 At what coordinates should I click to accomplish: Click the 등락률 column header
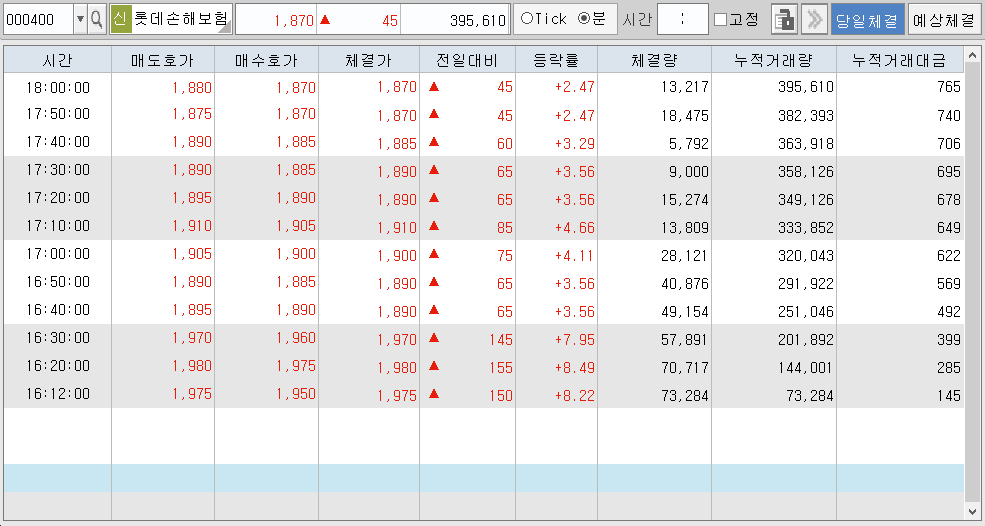point(556,60)
